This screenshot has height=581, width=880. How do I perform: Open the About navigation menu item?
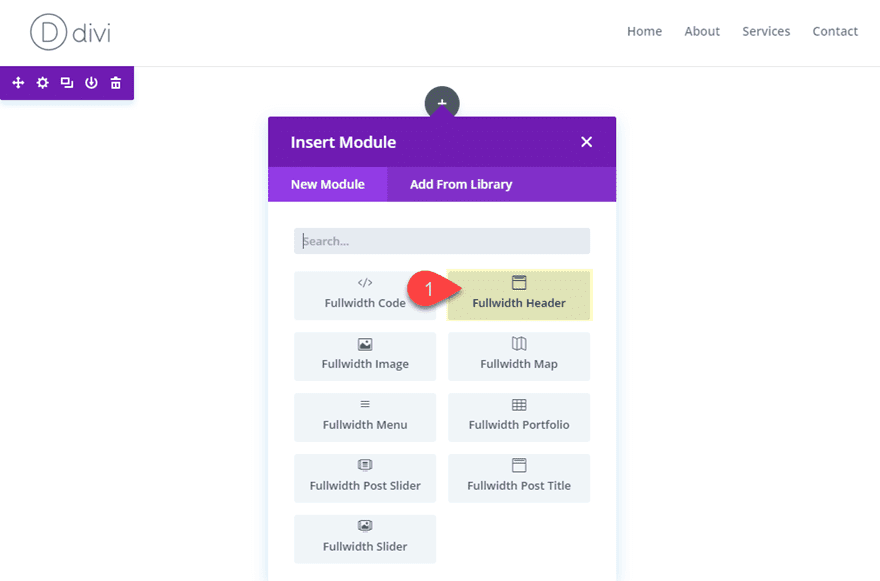(x=702, y=31)
